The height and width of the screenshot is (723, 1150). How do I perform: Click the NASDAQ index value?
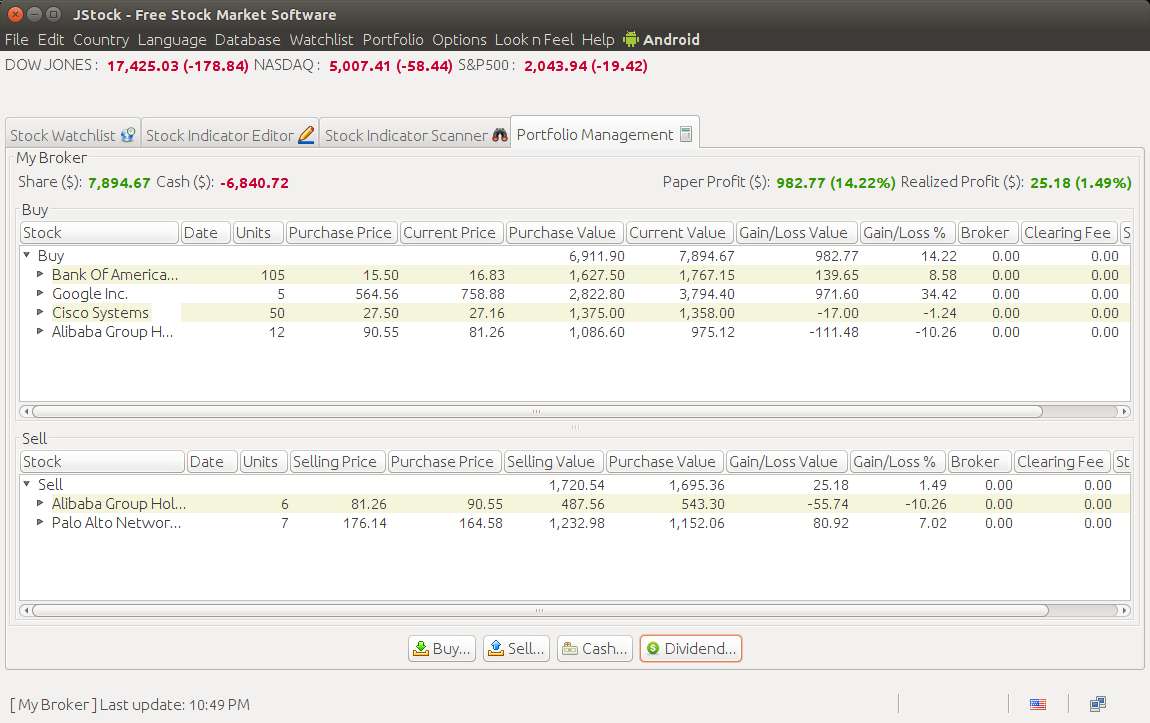[390, 65]
